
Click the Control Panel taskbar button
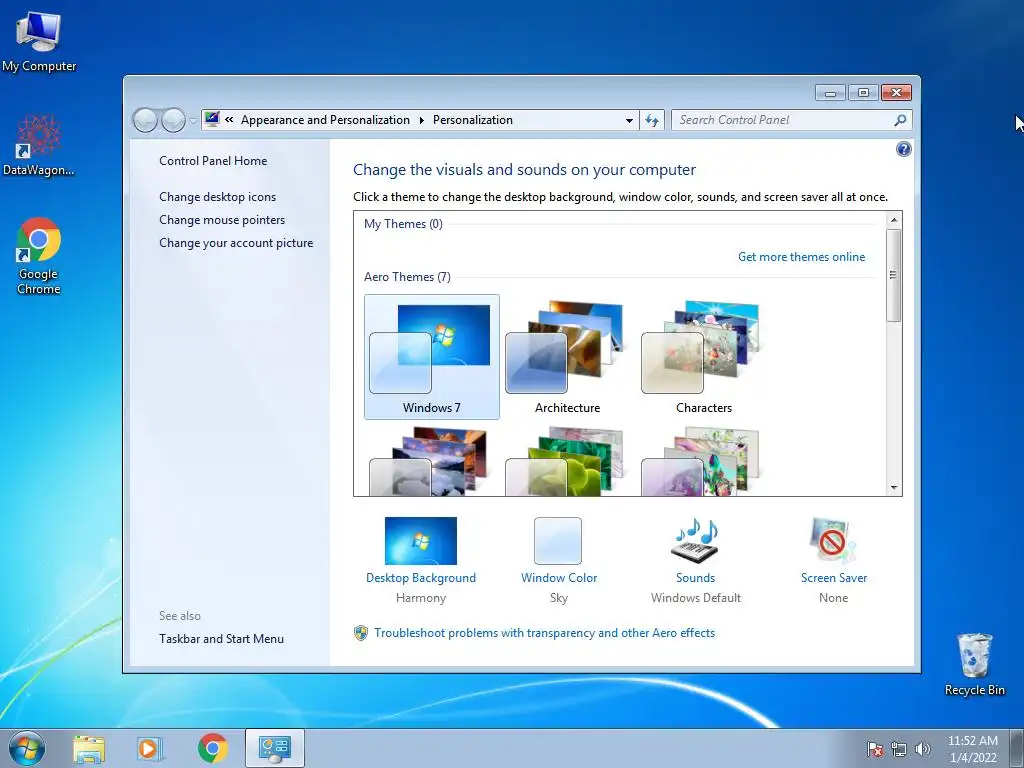click(x=274, y=748)
